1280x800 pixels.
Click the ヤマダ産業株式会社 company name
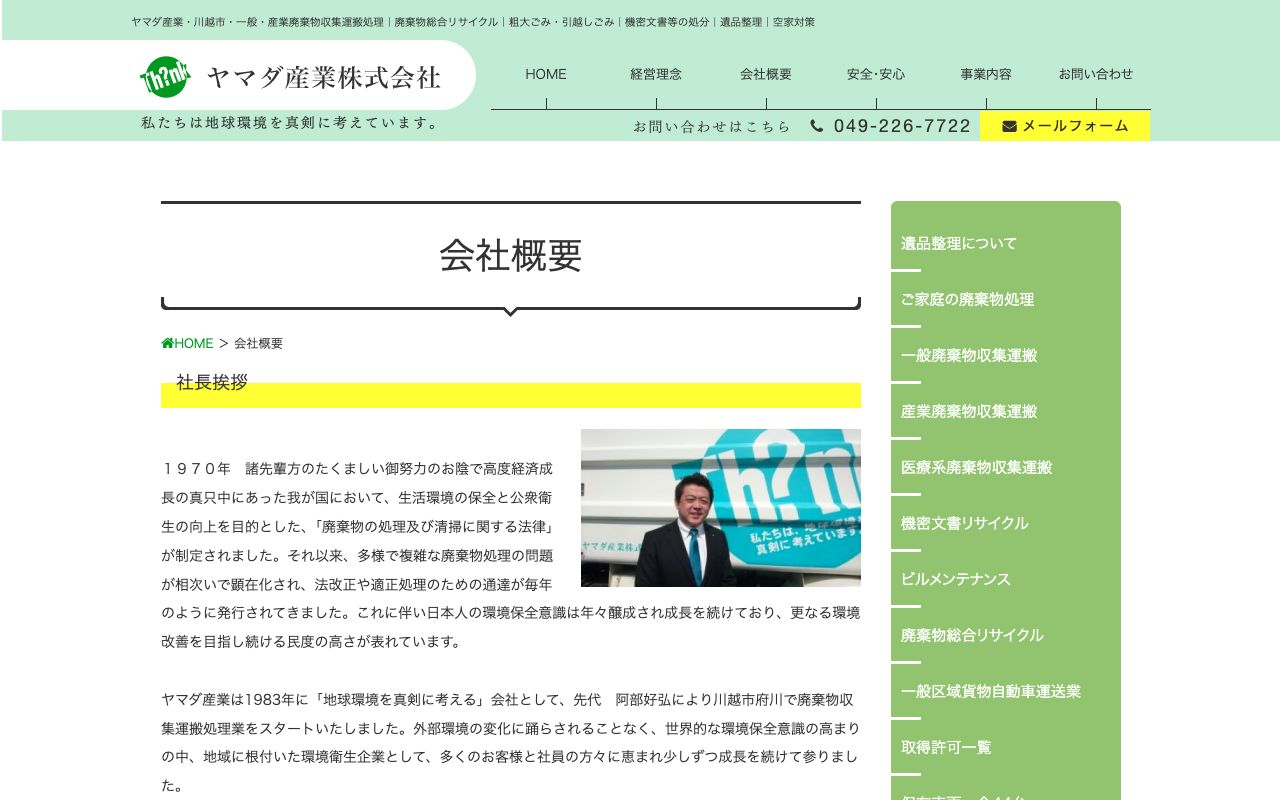point(323,77)
